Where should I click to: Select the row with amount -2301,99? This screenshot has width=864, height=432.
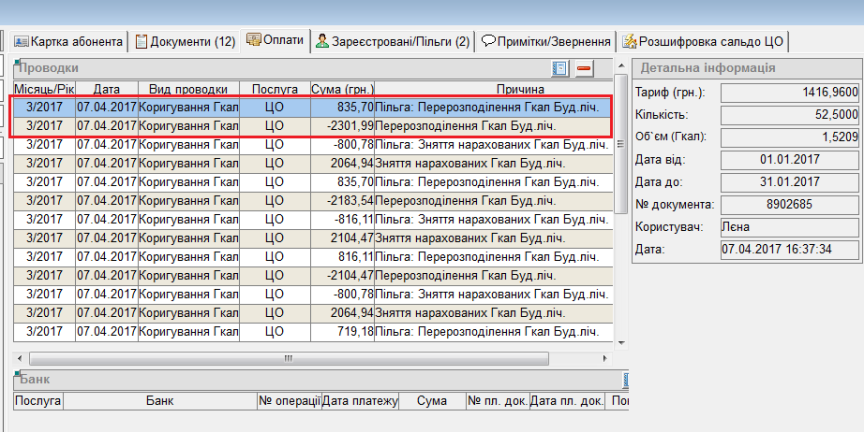310,126
